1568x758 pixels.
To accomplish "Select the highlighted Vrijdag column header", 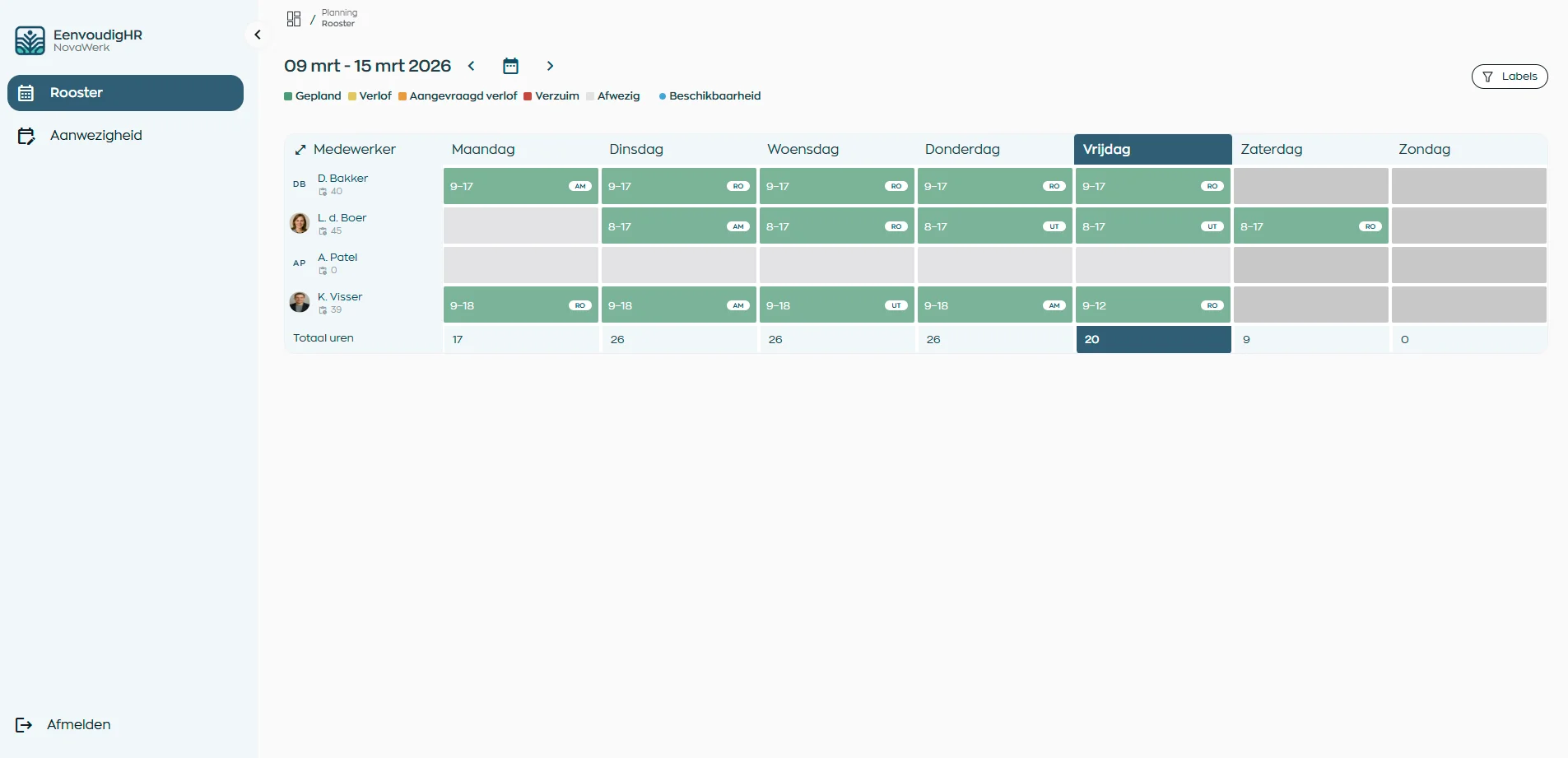I will 1152,149.
